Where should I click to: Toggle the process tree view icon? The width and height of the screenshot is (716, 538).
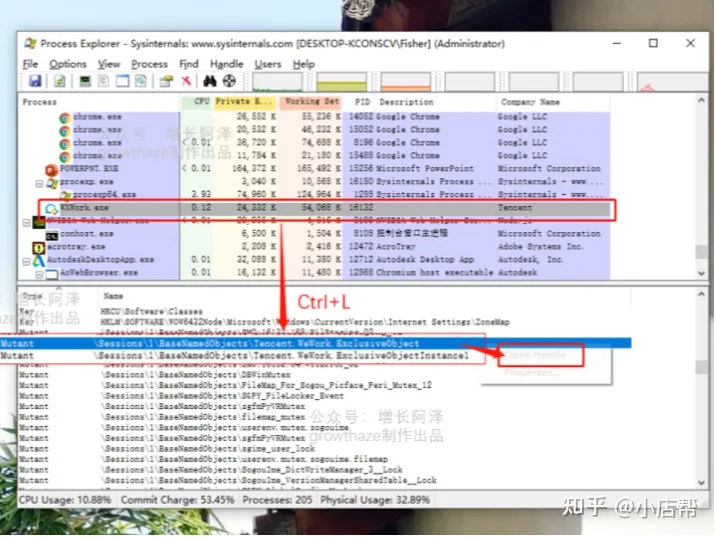pyautogui.click(x=104, y=81)
